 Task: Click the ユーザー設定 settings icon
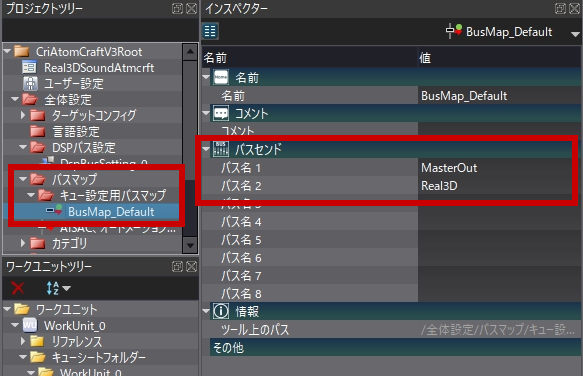[30, 83]
